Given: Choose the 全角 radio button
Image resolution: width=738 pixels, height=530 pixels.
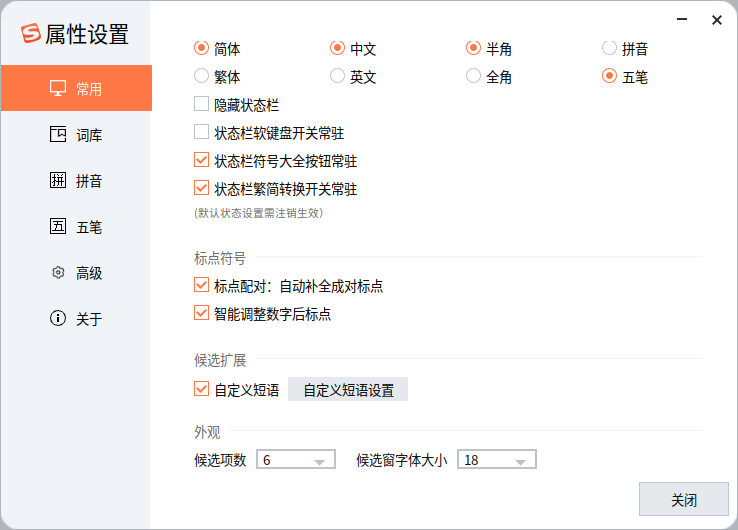Looking at the screenshot, I should [x=473, y=76].
